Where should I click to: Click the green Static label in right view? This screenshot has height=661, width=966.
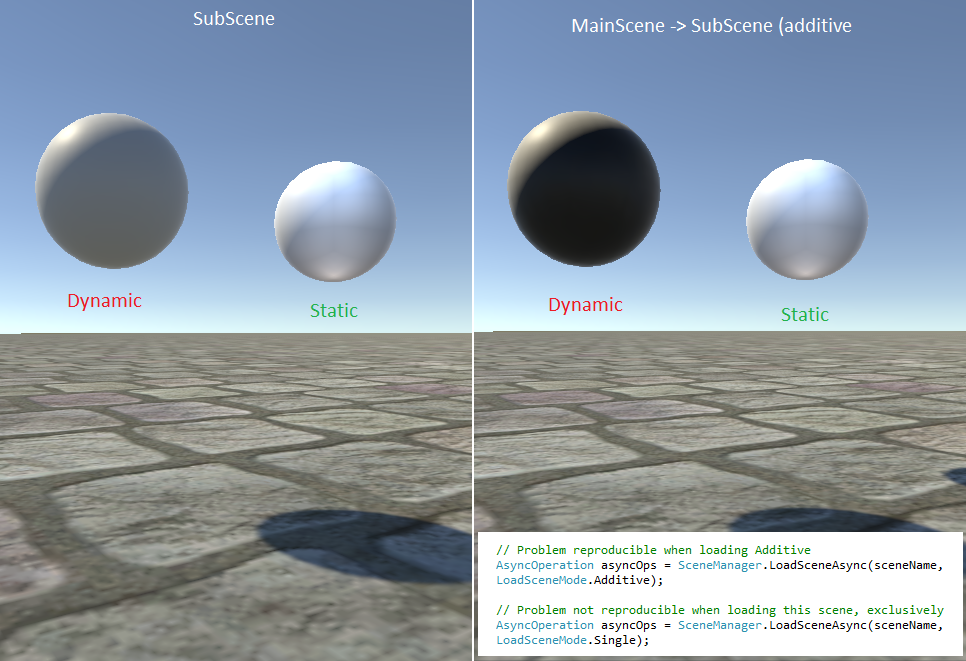805,314
